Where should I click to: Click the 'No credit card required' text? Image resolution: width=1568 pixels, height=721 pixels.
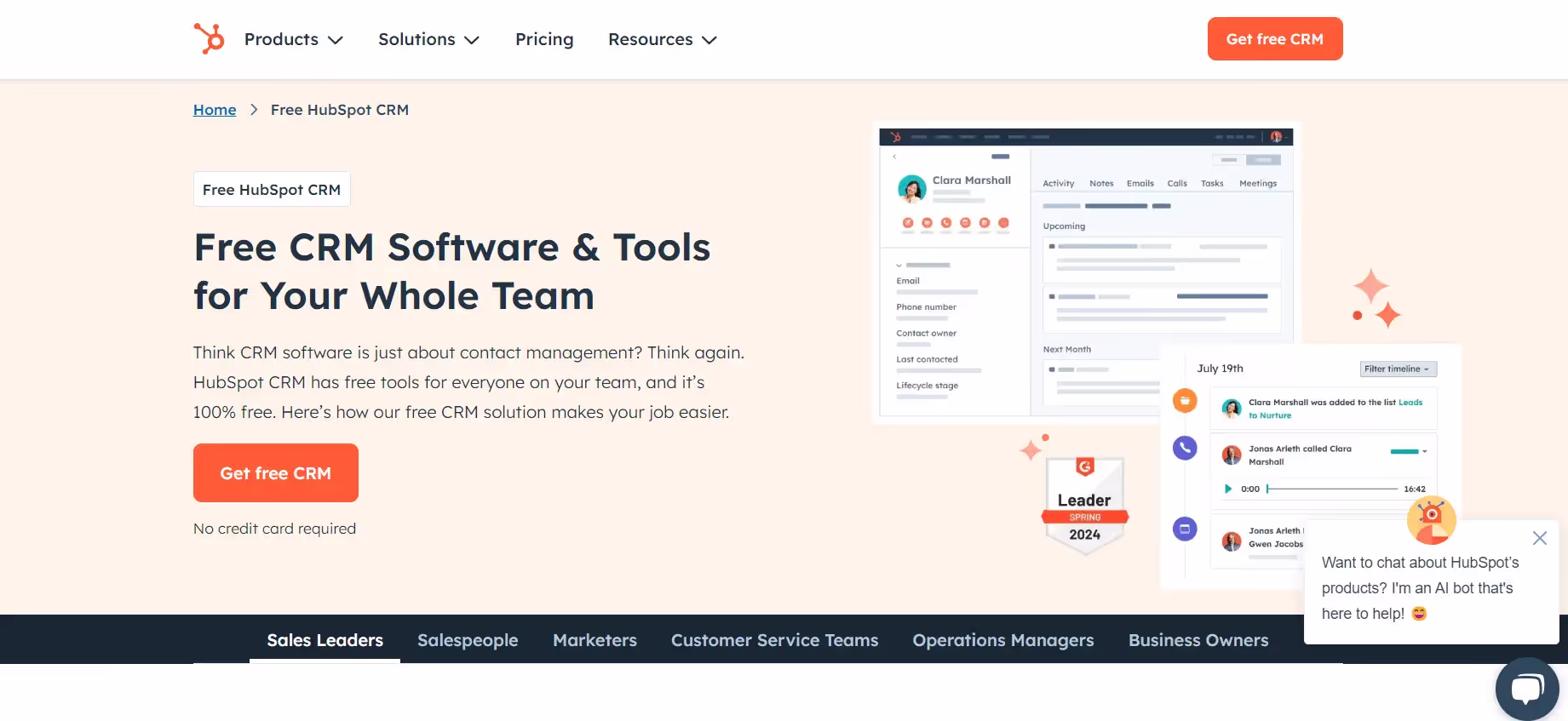pos(275,529)
